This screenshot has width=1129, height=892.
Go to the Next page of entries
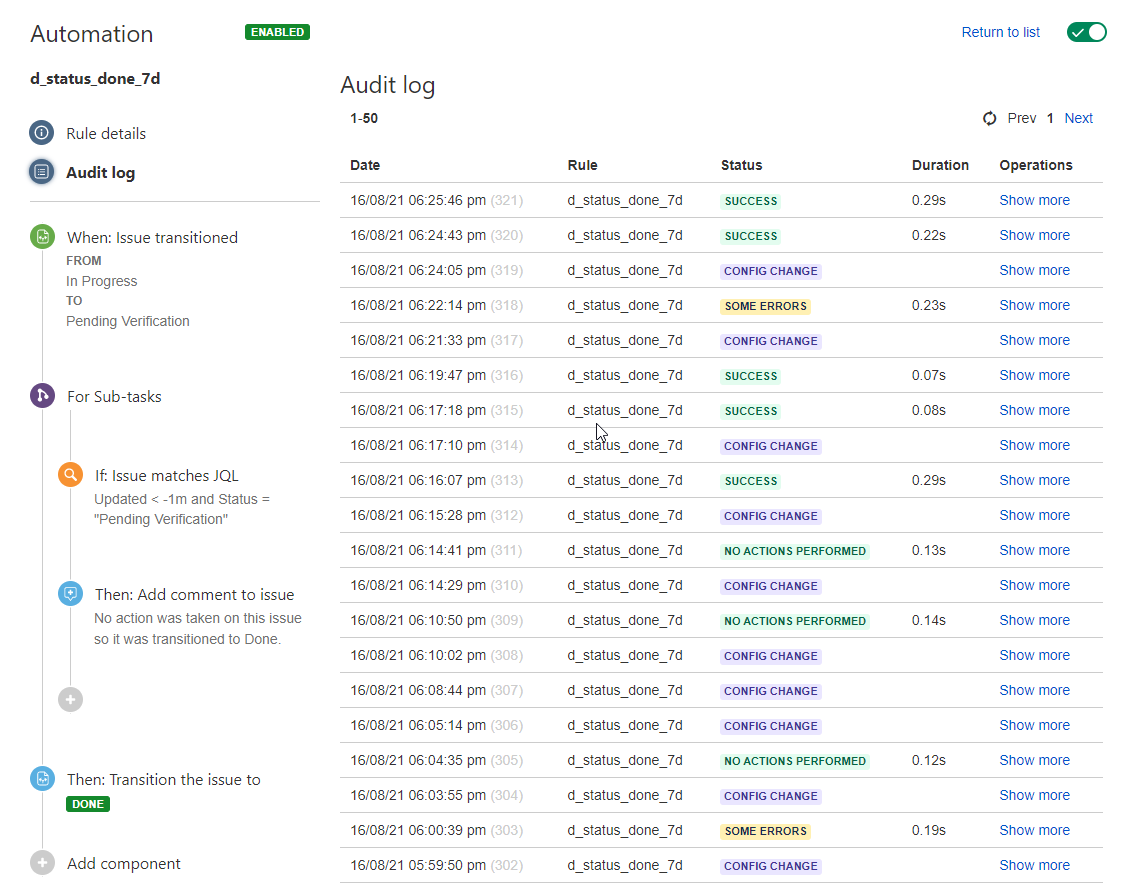click(x=1078, y=118)
